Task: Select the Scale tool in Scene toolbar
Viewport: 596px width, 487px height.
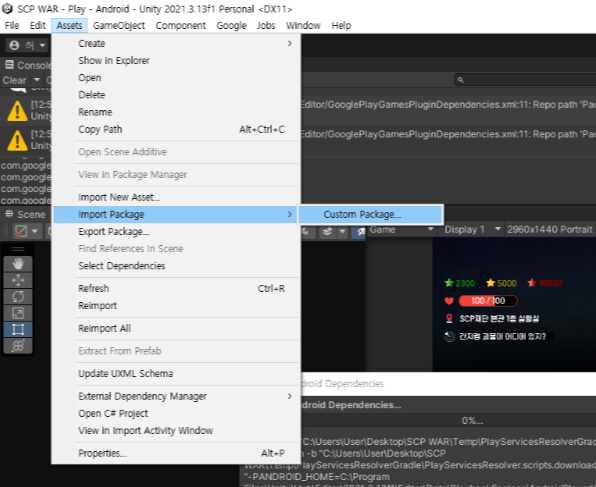Action: tap(18, 313)
